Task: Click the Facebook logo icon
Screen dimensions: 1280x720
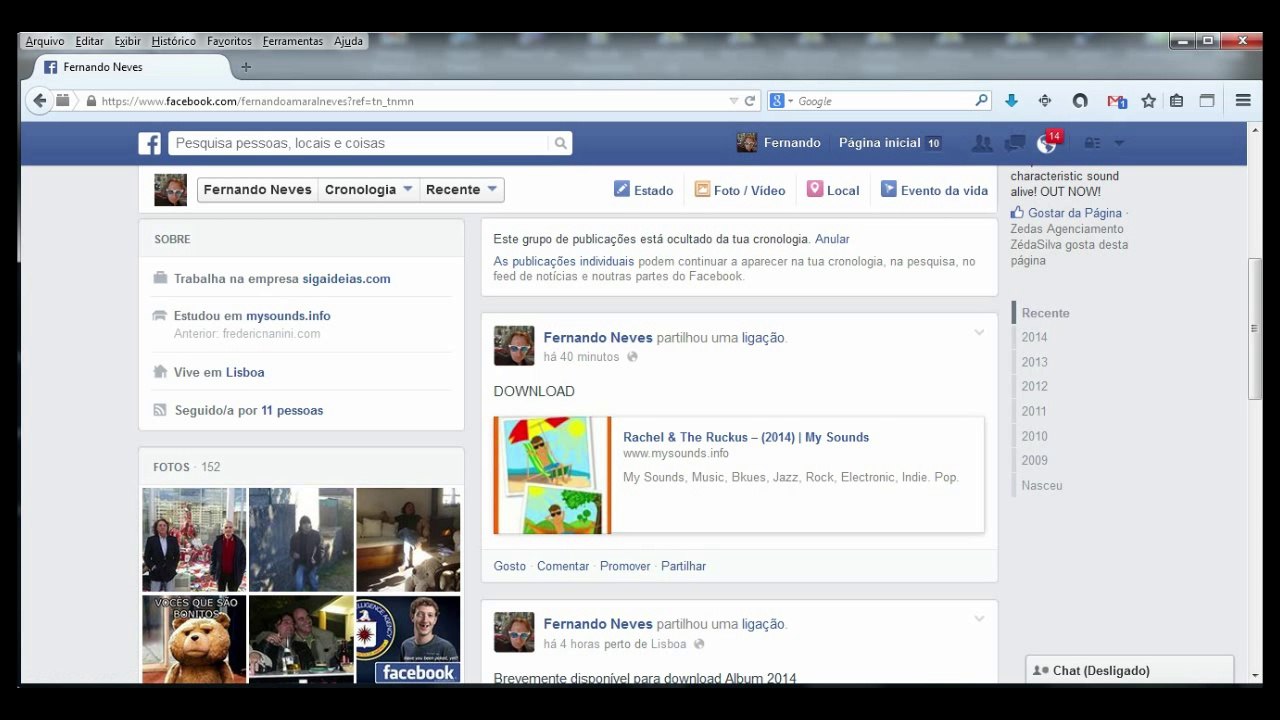Action: 149,143
